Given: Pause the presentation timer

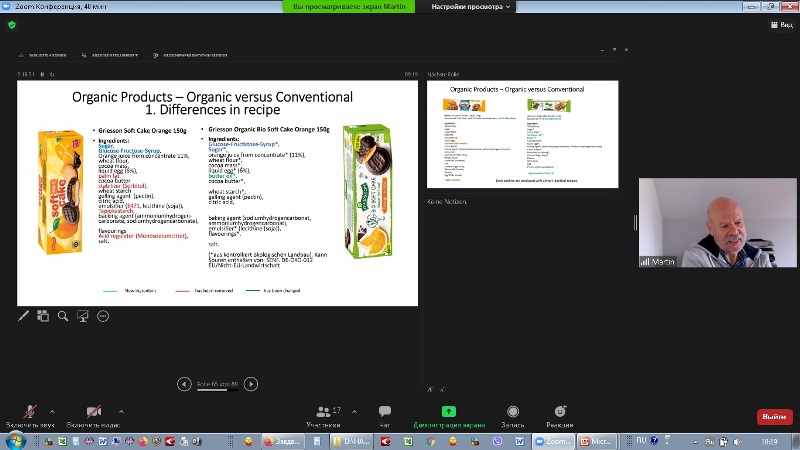Looking at the screenshot, I should [42, 74].
